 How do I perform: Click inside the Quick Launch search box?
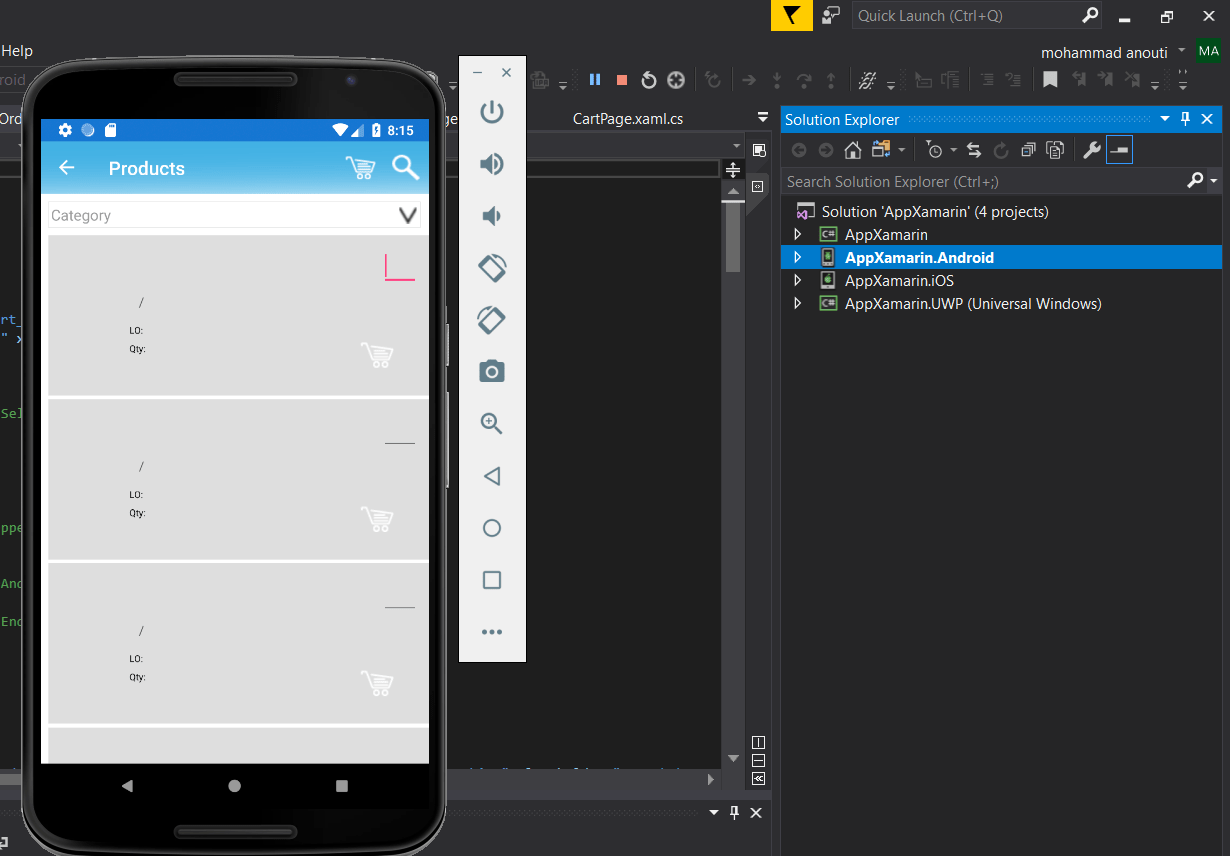point(960,16)
